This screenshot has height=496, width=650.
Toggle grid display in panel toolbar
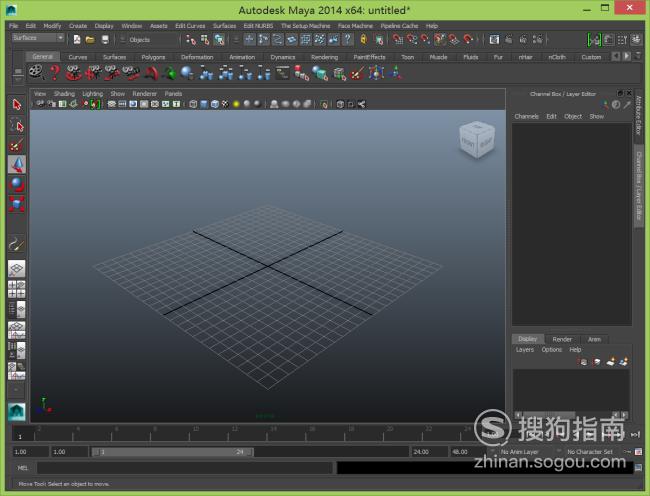click(x=112, y=104)
